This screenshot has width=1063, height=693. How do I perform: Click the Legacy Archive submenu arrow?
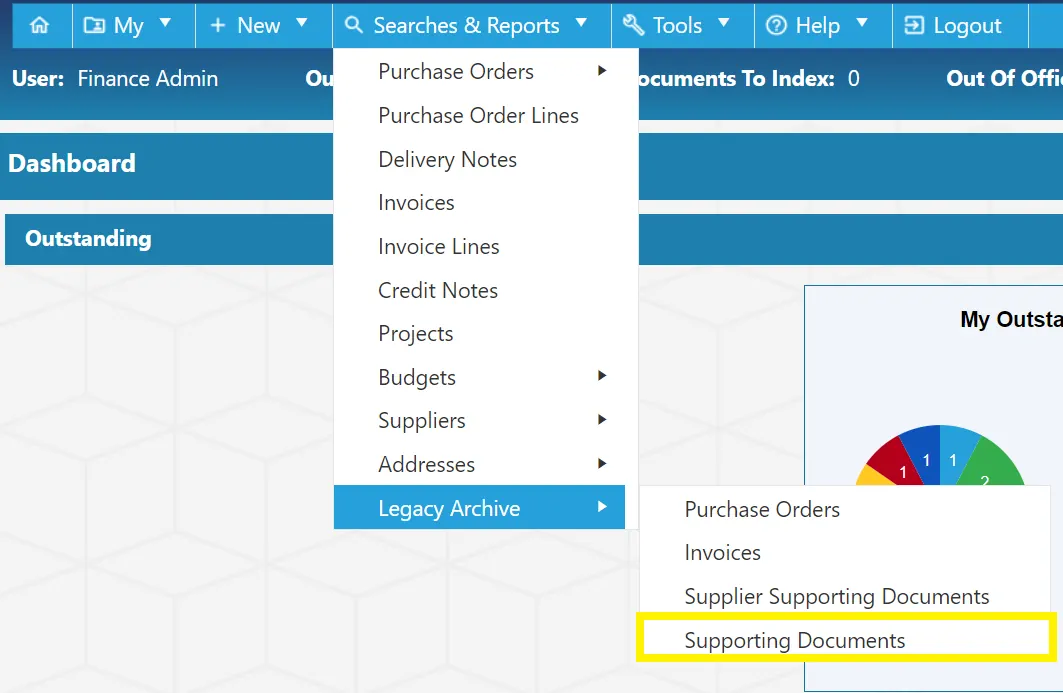click(x=601, y=507)
